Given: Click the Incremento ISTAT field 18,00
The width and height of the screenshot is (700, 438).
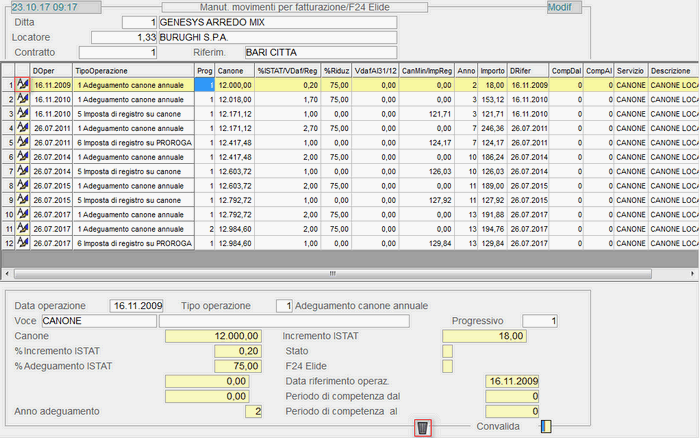Looking at the screenshot, I should tap(484, 336).
